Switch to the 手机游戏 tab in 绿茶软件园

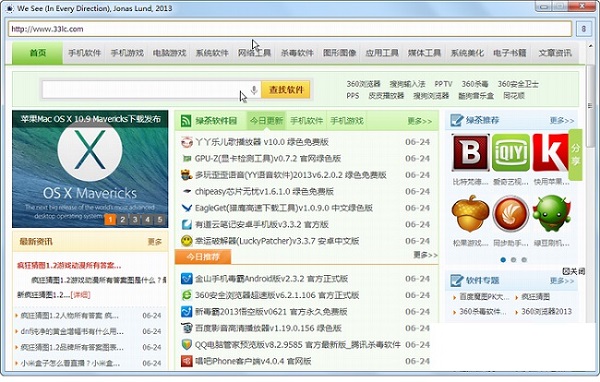click(347, 121)
